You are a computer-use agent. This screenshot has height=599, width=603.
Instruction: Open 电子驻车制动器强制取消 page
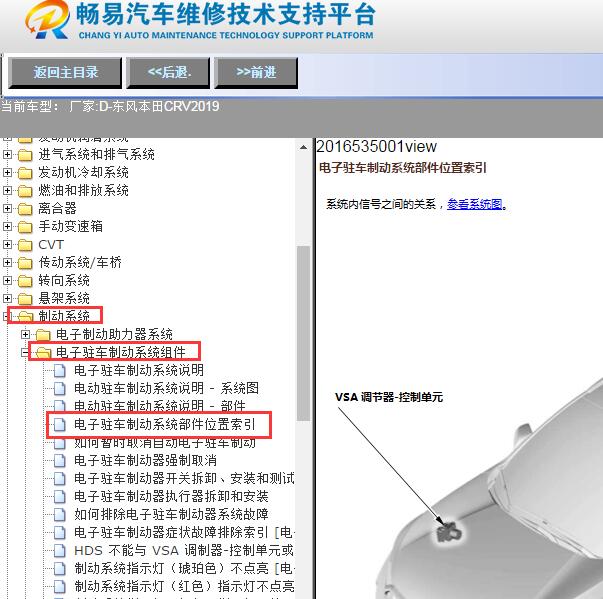(145, 461)
